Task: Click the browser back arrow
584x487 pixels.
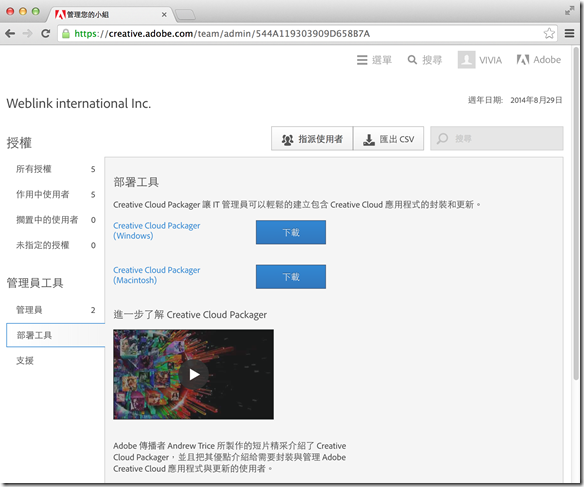Action: (x=10, y=34)
